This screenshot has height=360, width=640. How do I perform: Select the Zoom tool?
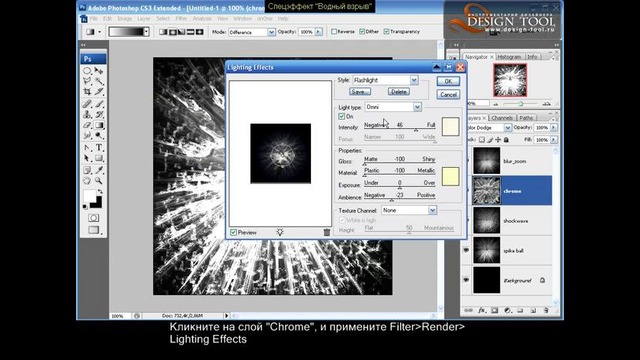coord(99,180)
